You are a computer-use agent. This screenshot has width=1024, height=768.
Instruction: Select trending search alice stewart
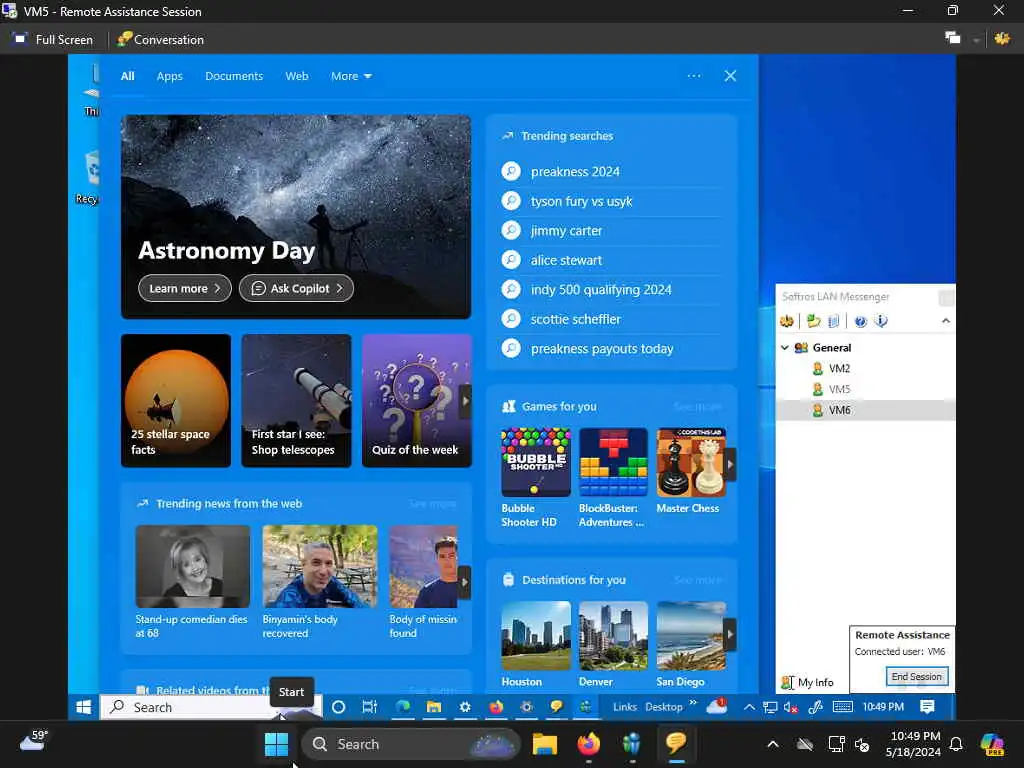point(566,260)
